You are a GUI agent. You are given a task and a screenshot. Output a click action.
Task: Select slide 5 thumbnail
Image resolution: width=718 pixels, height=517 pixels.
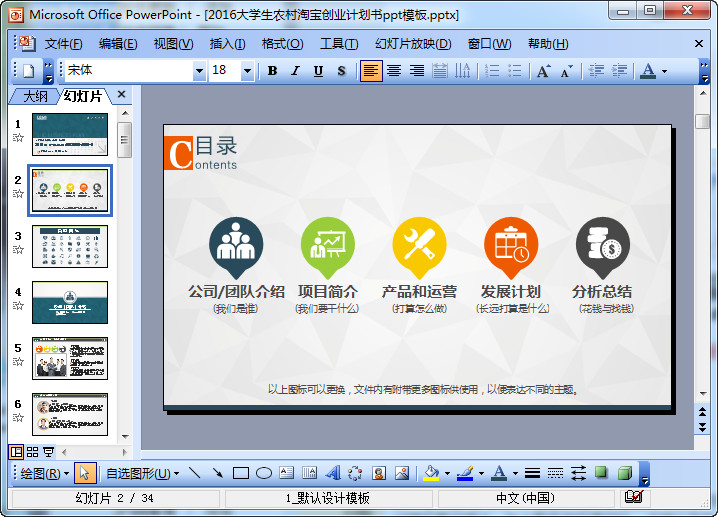pos(70,359)
